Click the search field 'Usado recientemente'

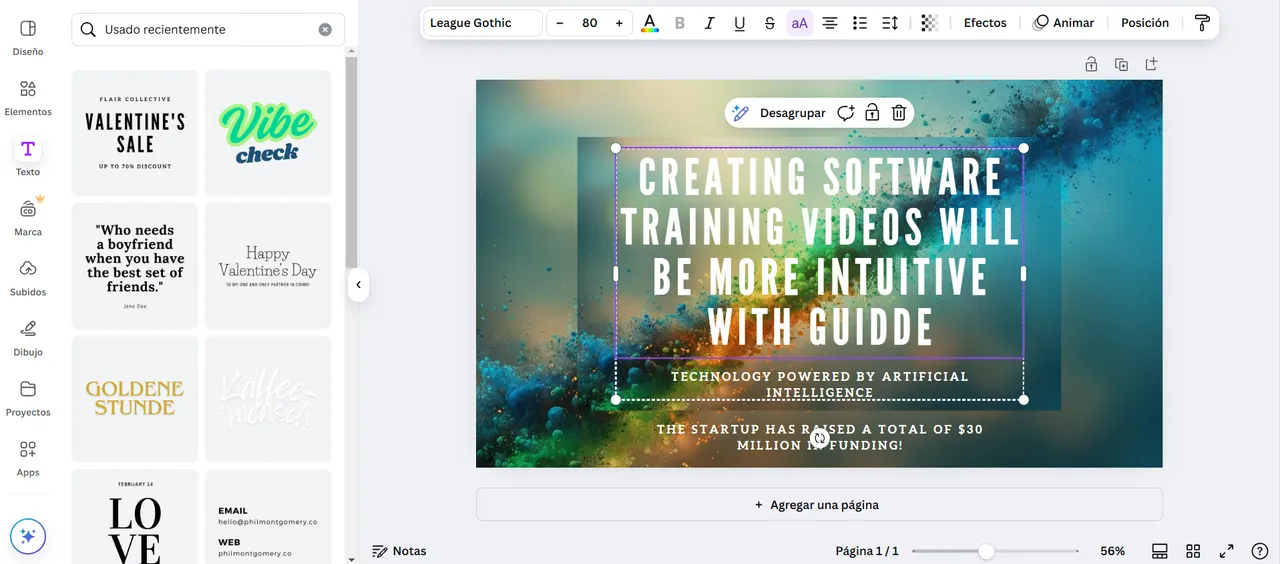(x=208, y=29)
